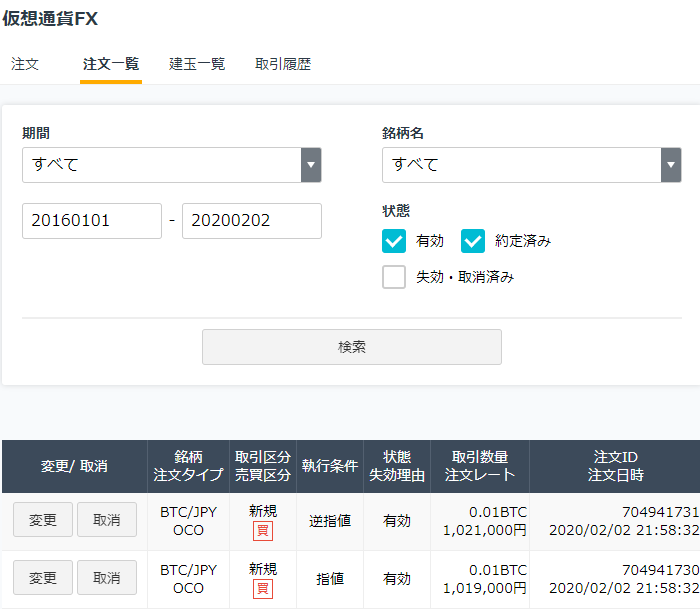The image size is (700, 609).
Task: Click the 取引数量 注文レート column header
Action: tap(480, 466)
